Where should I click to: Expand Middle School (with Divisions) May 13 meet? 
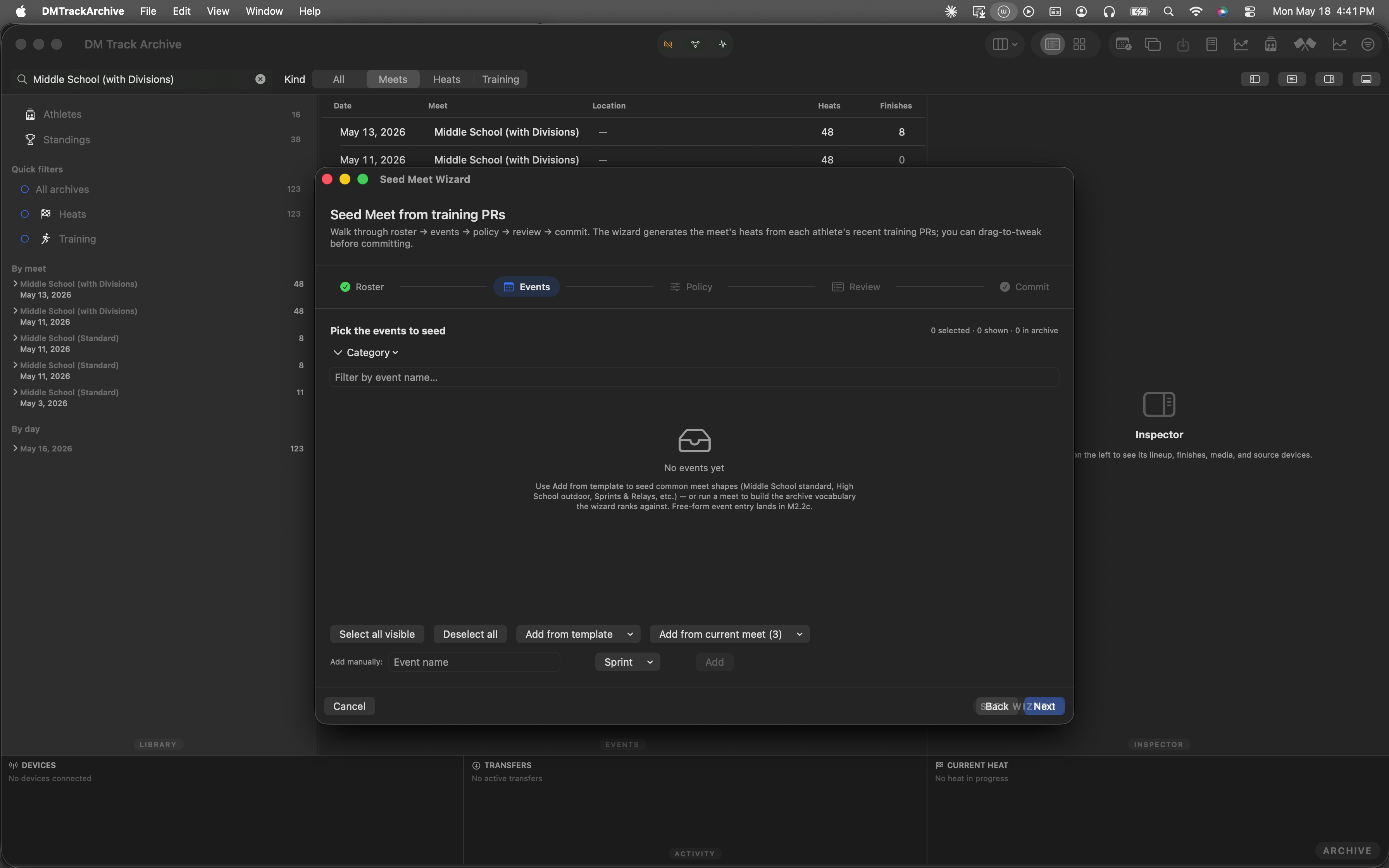[15, 284]
